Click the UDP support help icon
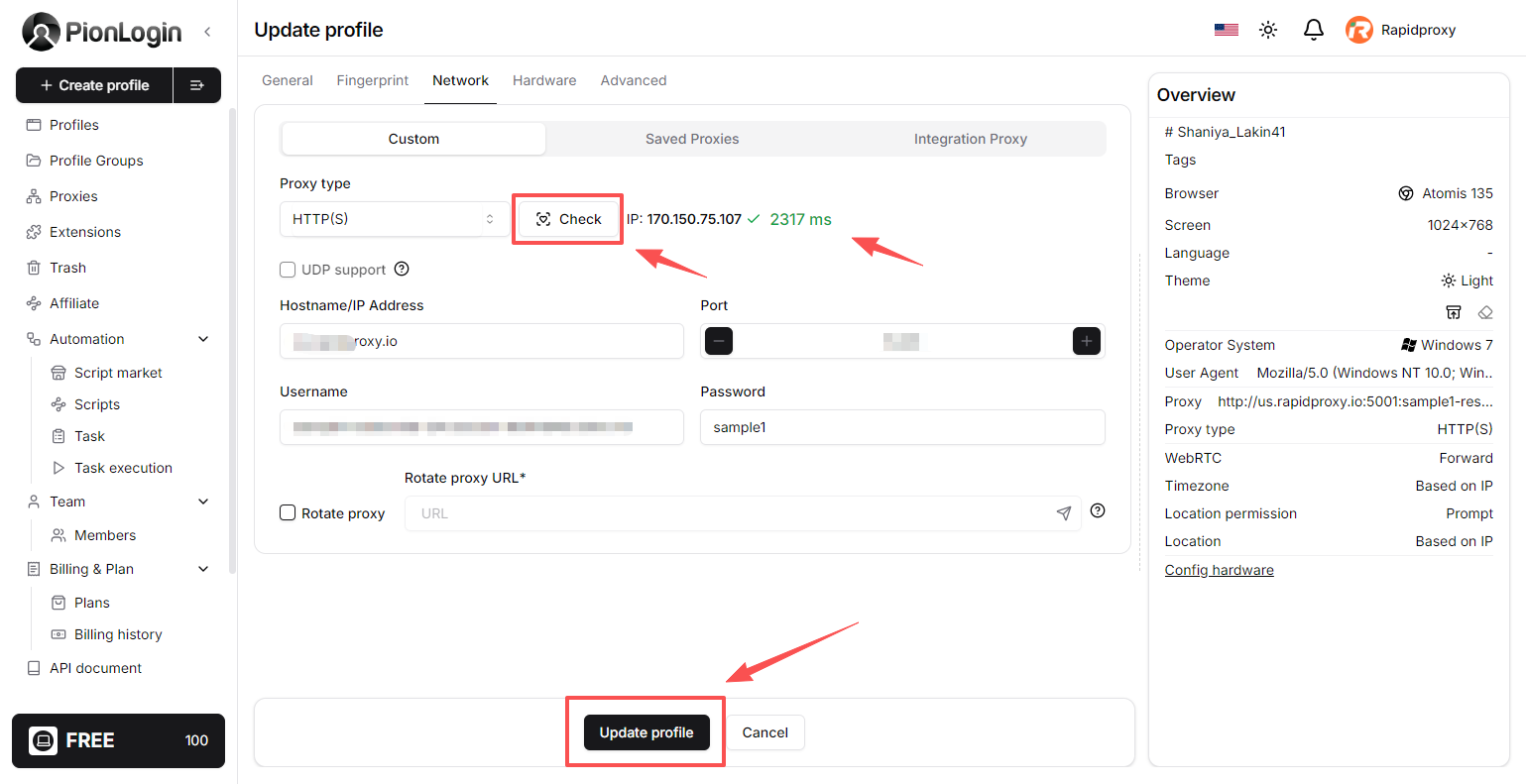The height and width of the screenshot is (784, 1526). pyautogui.click(x=402, y=269)
